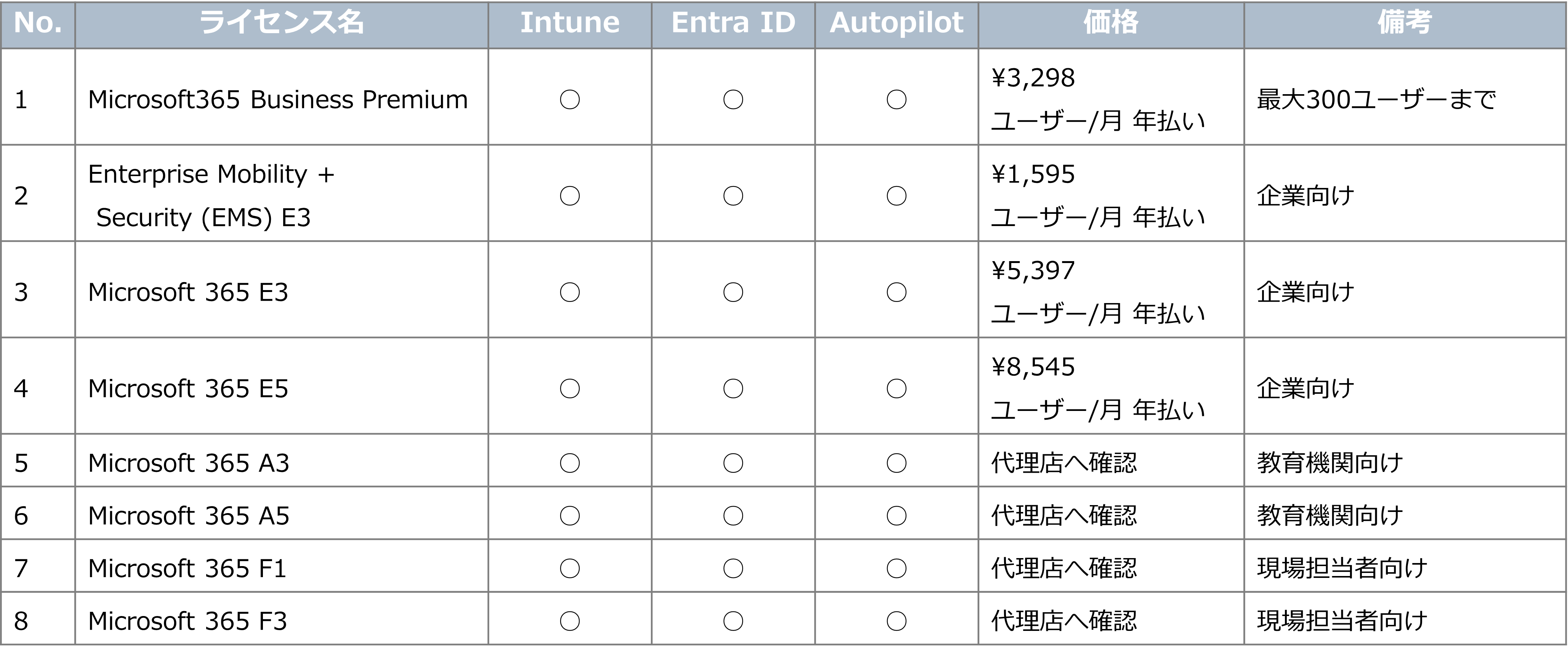Screen dimensions: 1568x653
Task: Click the Entra ID header cell
Action: click(733, 23)
